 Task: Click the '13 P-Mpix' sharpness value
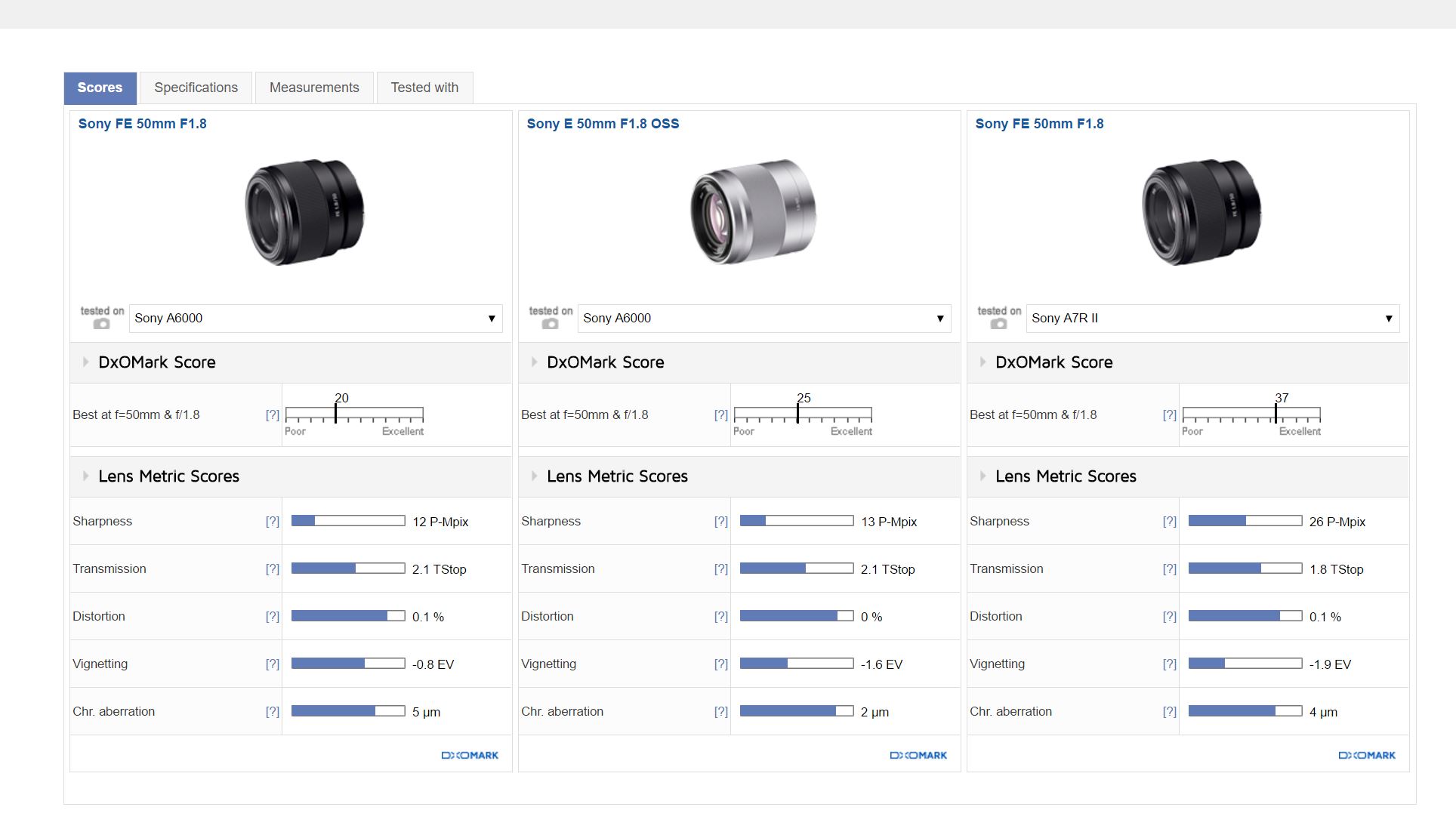[x=889, y=522]
